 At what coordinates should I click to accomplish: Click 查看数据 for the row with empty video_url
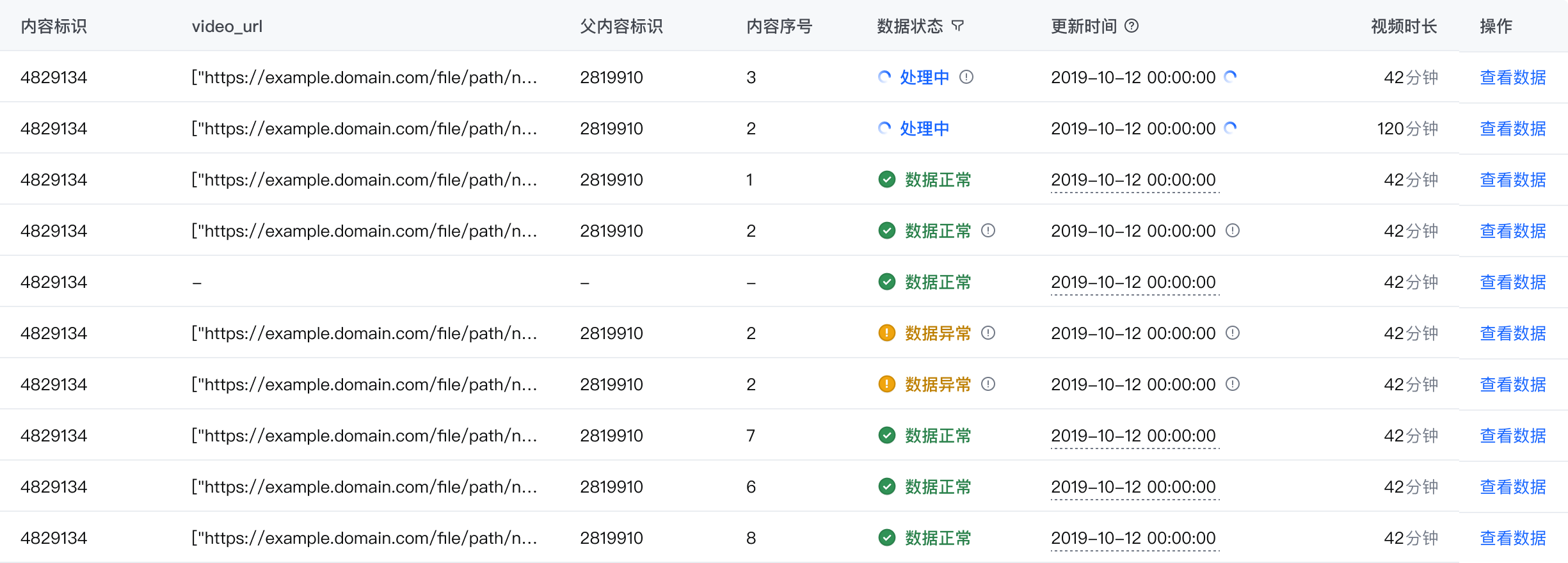1512,282
